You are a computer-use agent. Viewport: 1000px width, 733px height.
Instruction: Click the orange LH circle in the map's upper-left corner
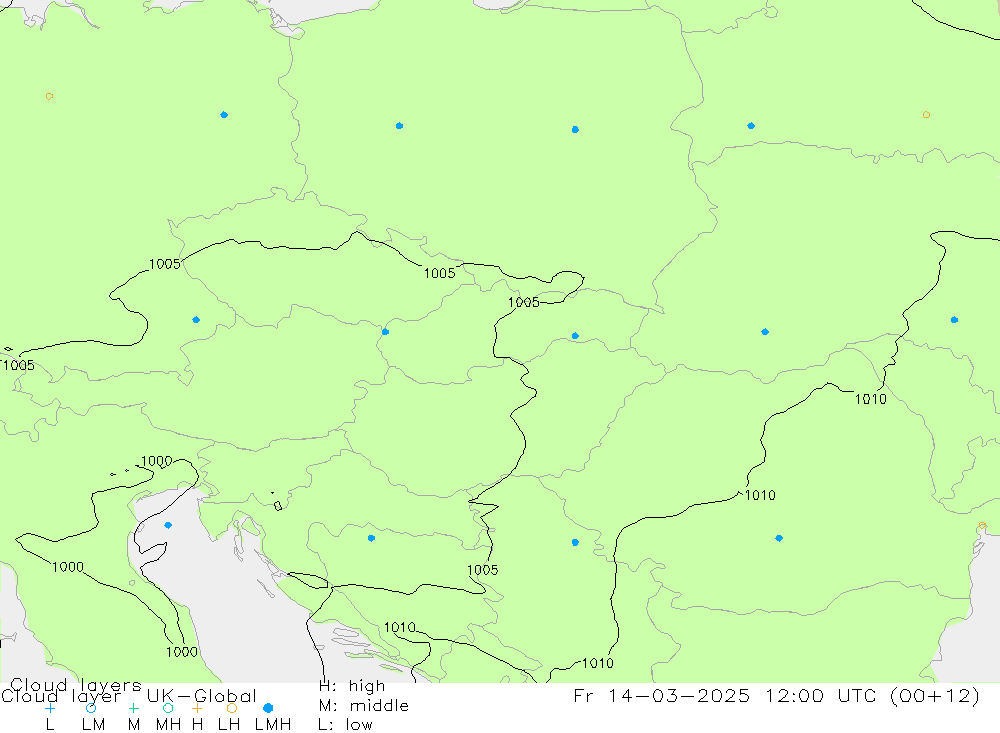coord(49,96)
